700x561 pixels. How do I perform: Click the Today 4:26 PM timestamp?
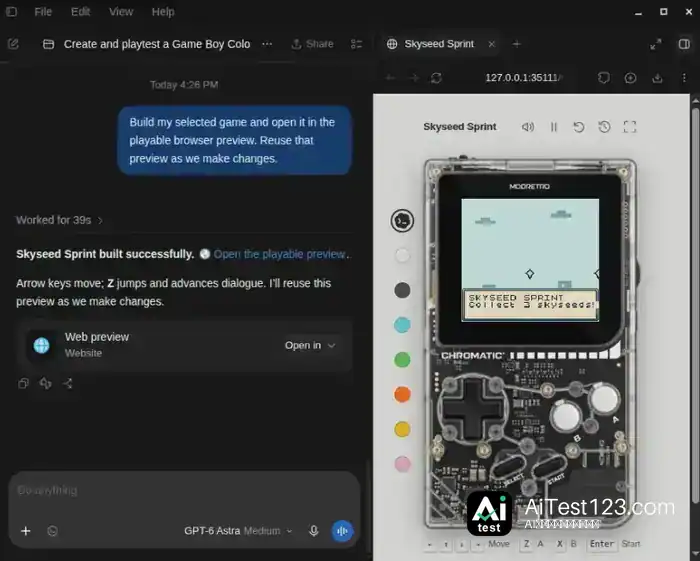184,85
